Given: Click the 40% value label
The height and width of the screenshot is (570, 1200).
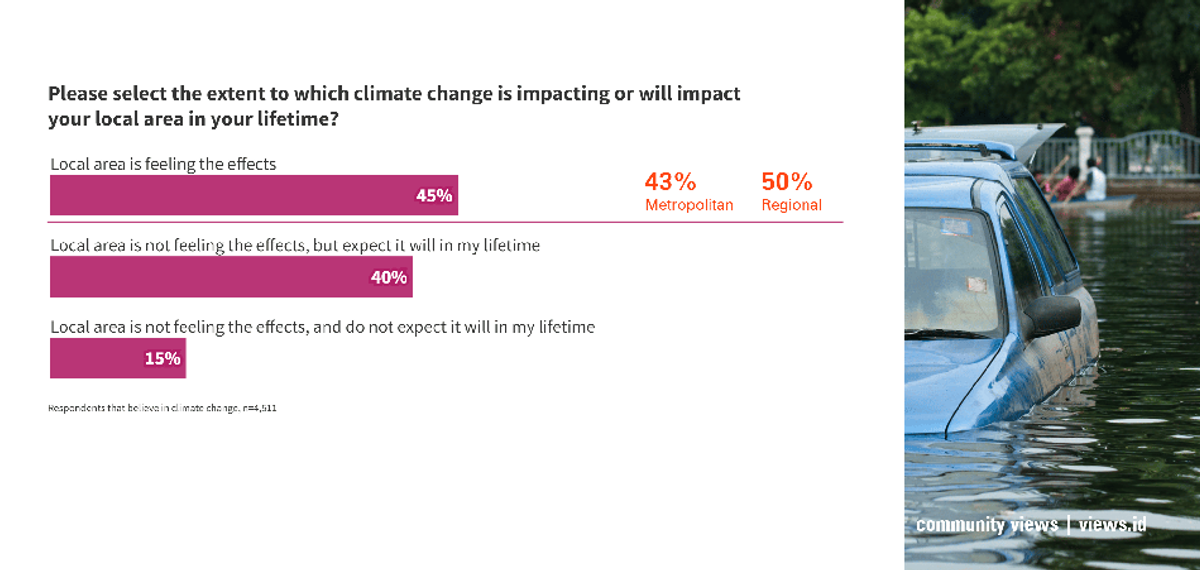Looking at the screenshot, I should click(389, 278).
